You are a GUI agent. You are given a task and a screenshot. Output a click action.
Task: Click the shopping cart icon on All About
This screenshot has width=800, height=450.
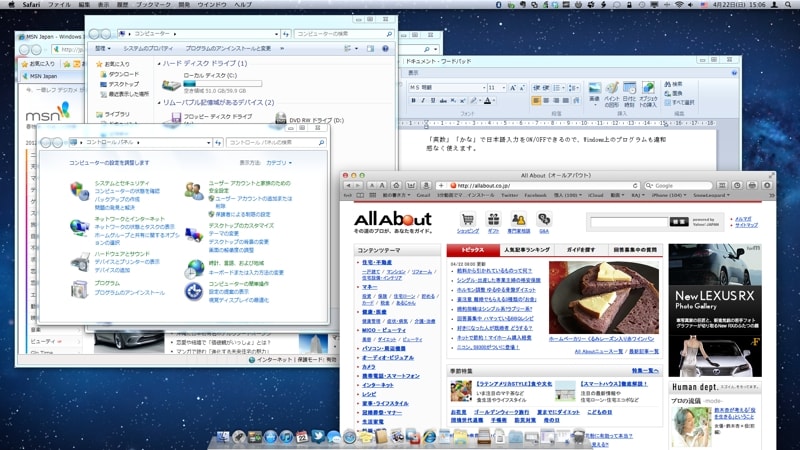468,219
